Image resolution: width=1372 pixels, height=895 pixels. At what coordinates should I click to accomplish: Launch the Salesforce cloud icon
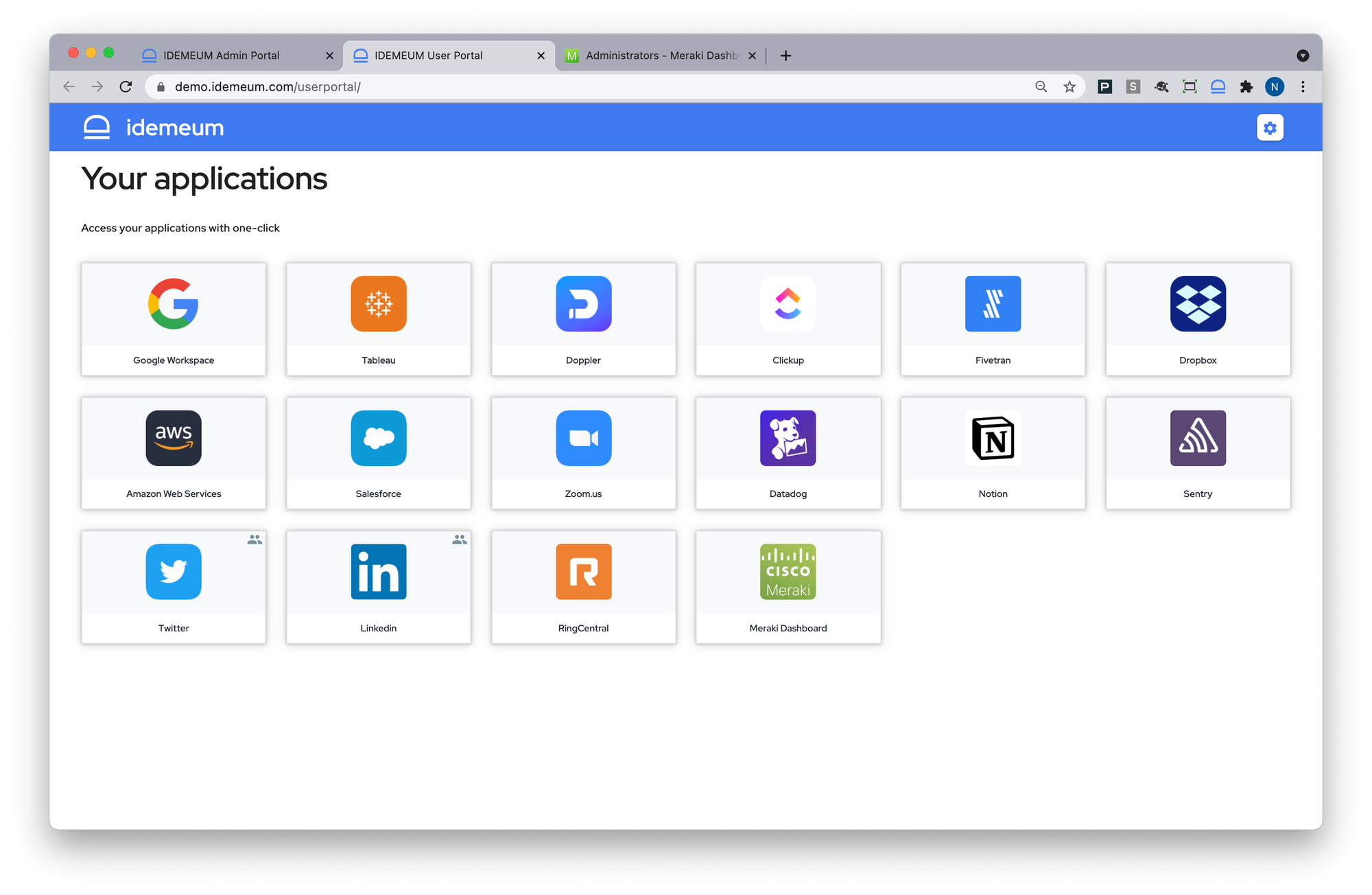(379, 438)
